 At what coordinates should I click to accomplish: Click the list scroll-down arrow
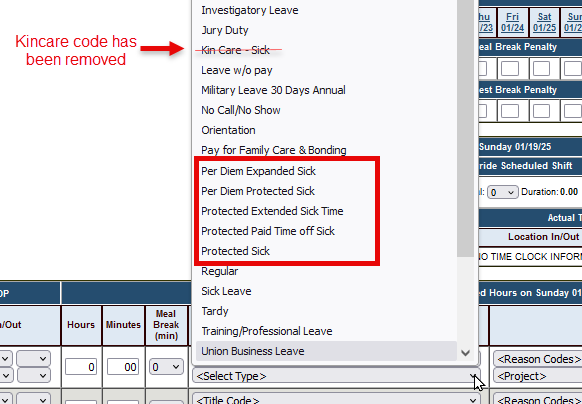[465, 353]
